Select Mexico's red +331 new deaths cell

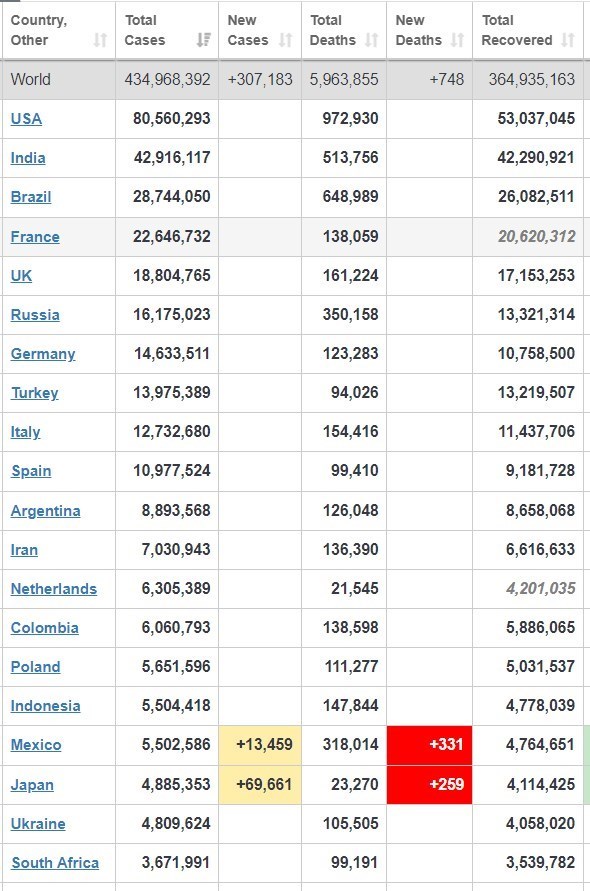429,745
